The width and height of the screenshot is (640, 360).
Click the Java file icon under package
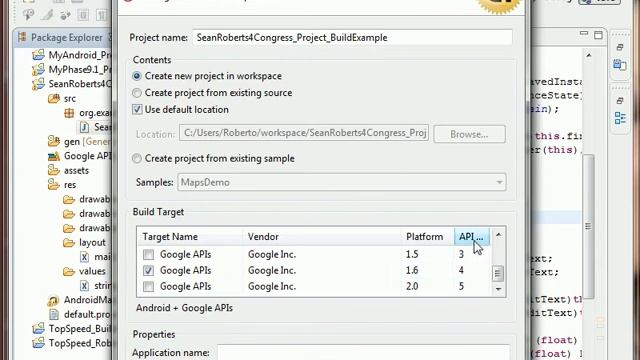pos(84,127)
